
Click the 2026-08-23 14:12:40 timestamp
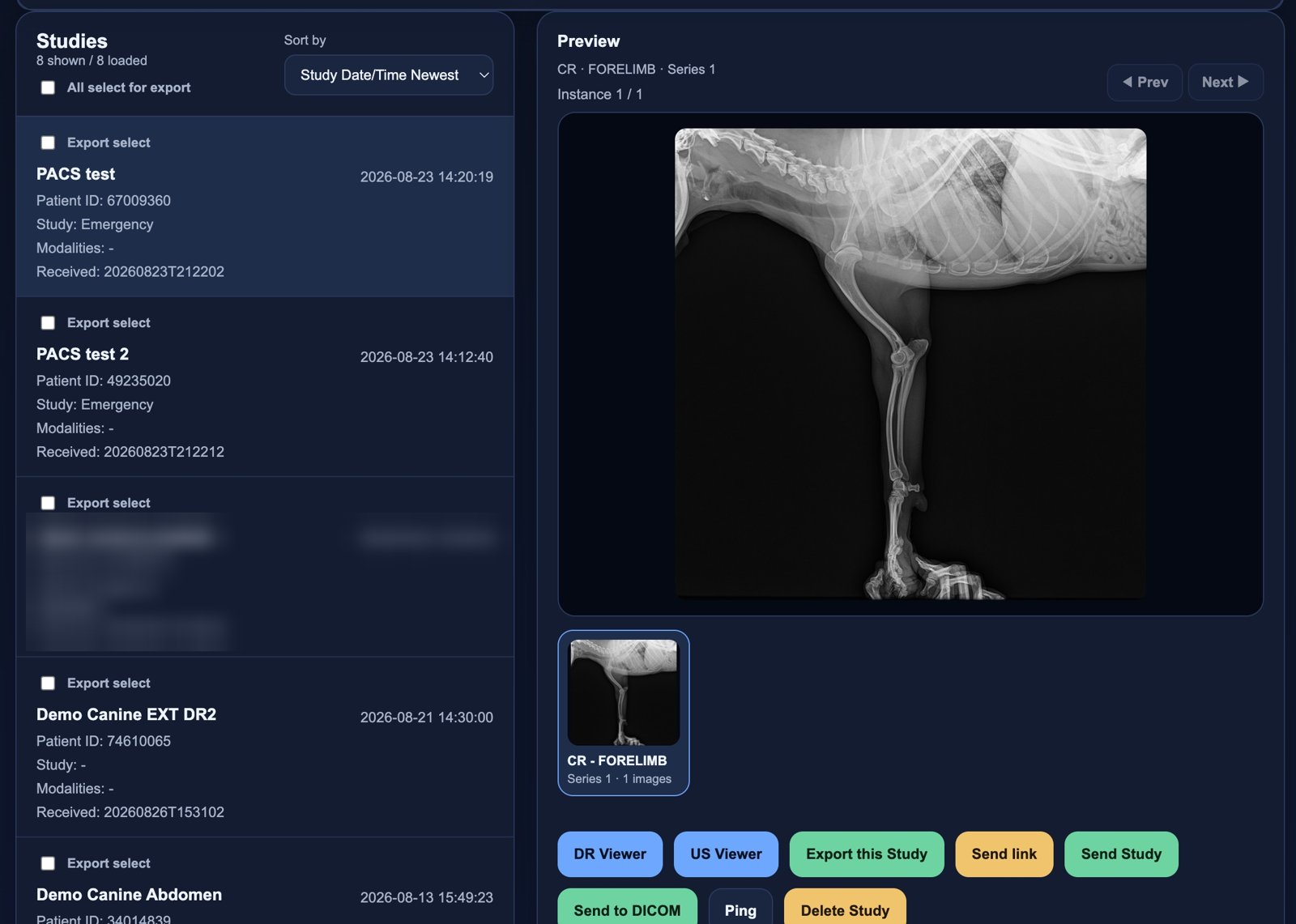[427, 357]
